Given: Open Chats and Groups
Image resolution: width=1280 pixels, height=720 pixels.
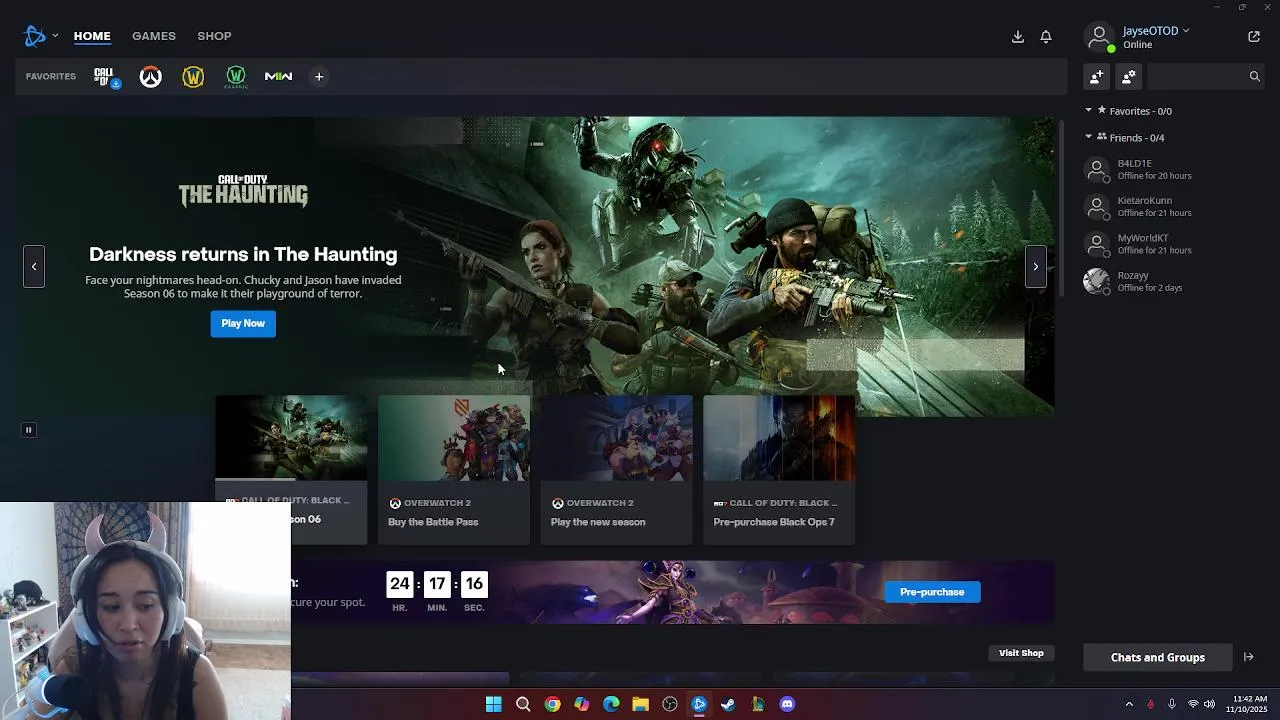Looking at the screenshot, I should click(1158, 657).
